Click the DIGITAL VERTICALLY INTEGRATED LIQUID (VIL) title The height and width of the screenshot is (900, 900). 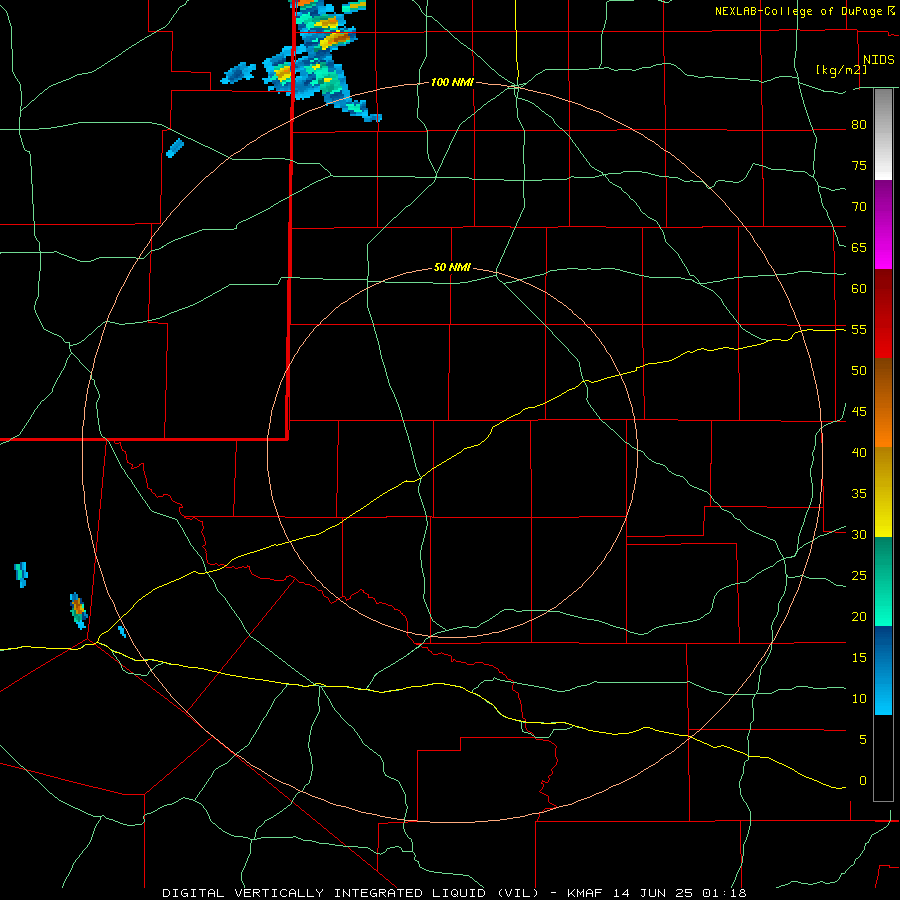pyautogui.click(x=350, y=893)
